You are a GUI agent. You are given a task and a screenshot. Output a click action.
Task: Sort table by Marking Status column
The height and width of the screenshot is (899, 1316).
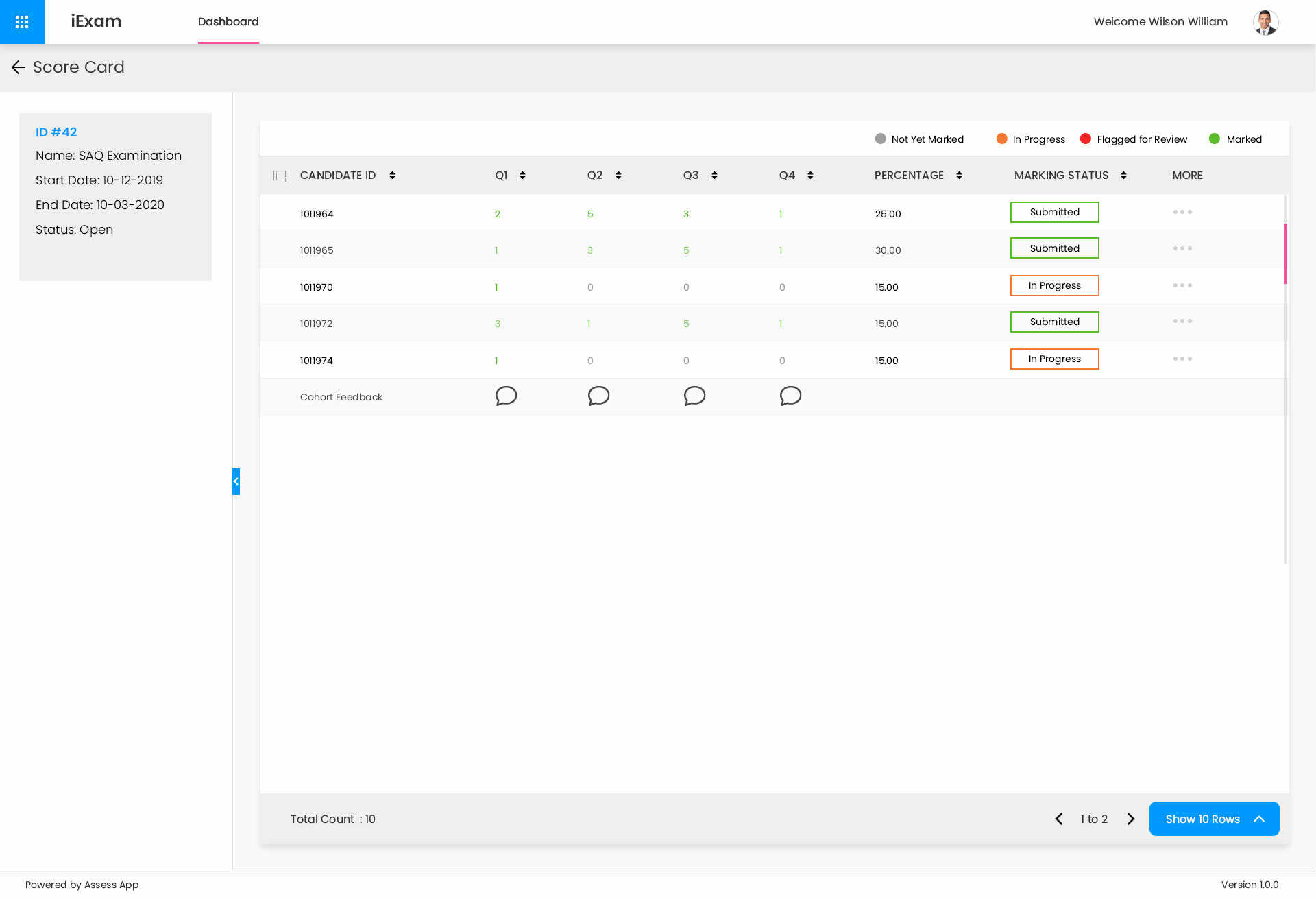pyautogui.click(x=1123, y=176)
